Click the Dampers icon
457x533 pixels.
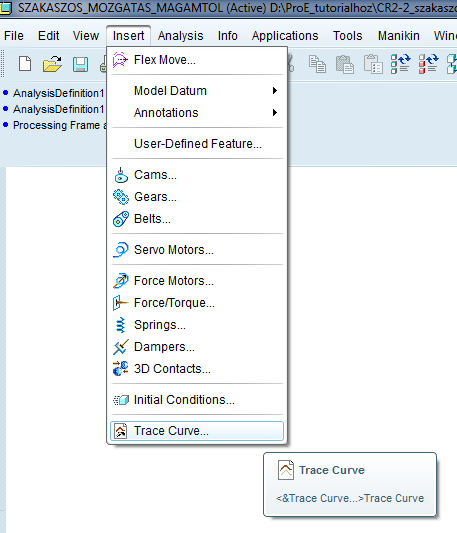[x=121, y=347]
